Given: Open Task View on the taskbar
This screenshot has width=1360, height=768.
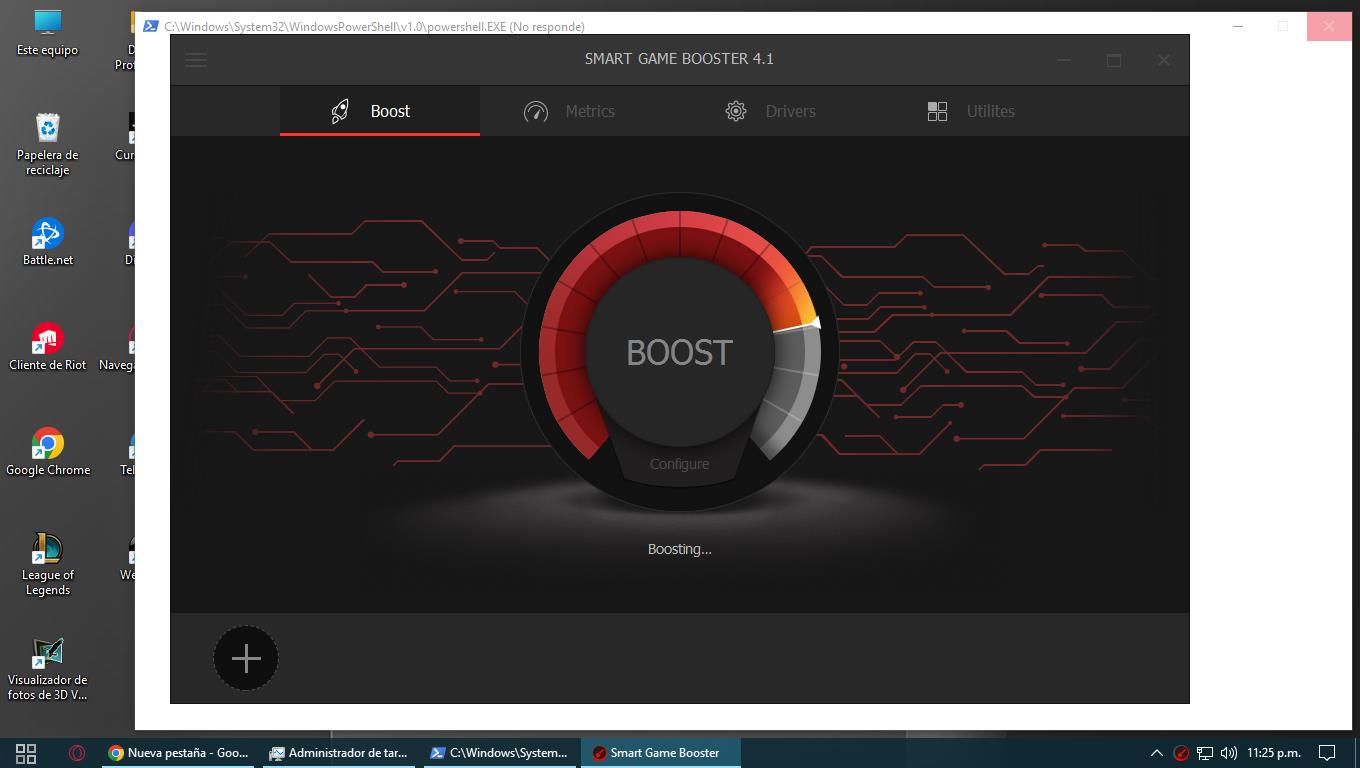Looking at the screenshot, I should [x=26, y=753].
